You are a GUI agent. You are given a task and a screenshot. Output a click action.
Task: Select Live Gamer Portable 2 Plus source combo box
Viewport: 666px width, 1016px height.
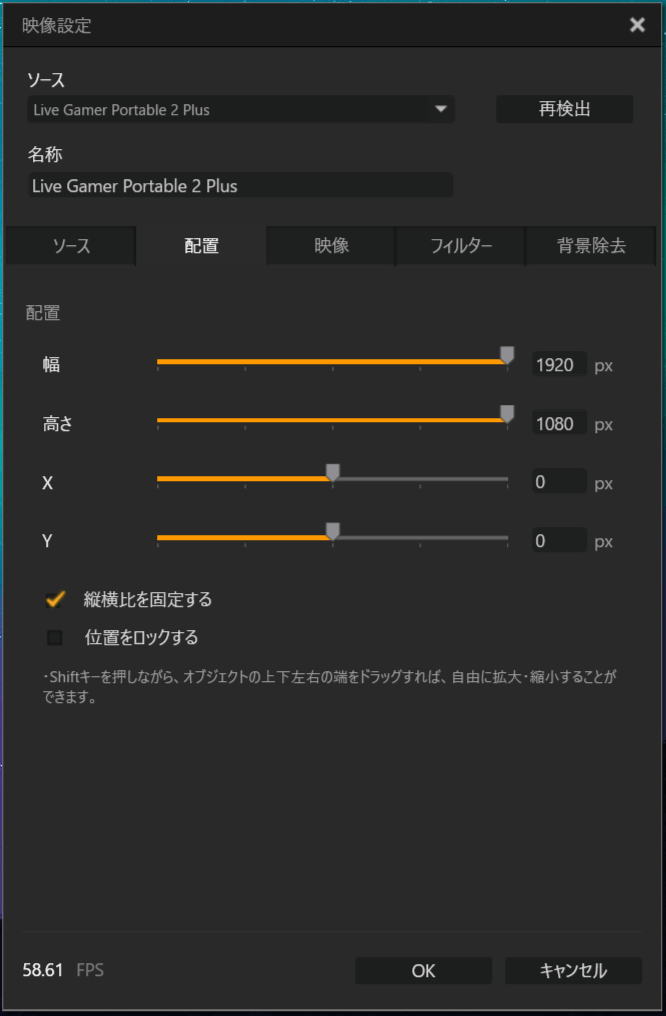pos(240,110)
